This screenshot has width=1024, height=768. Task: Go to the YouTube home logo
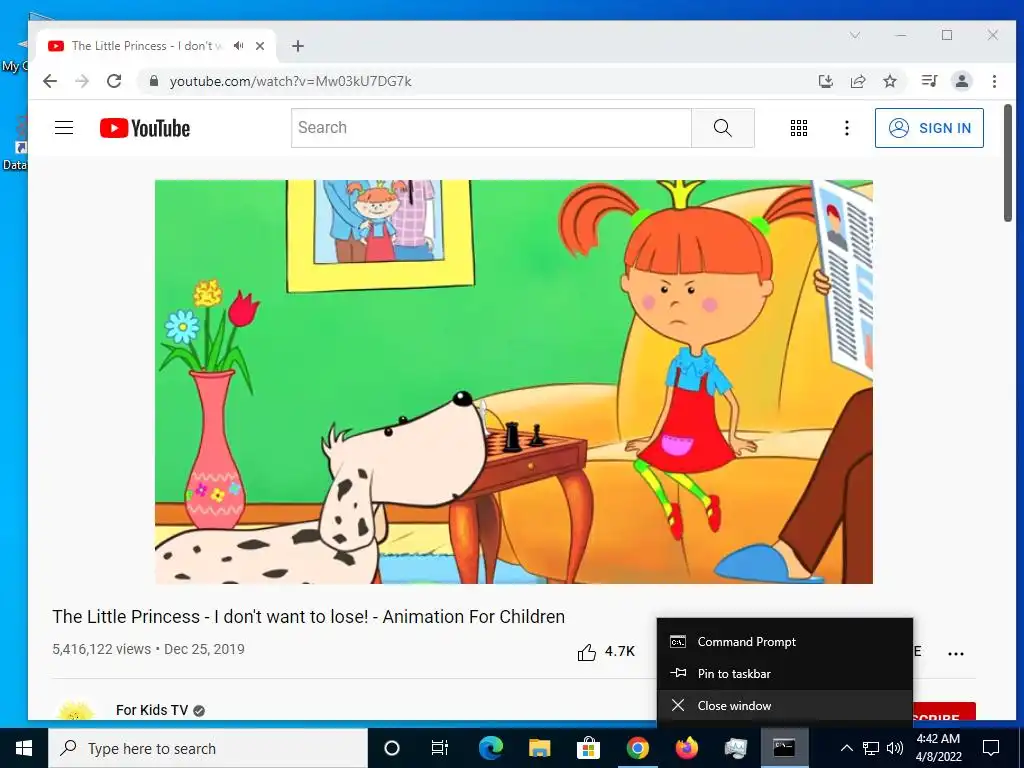point(145,128)
